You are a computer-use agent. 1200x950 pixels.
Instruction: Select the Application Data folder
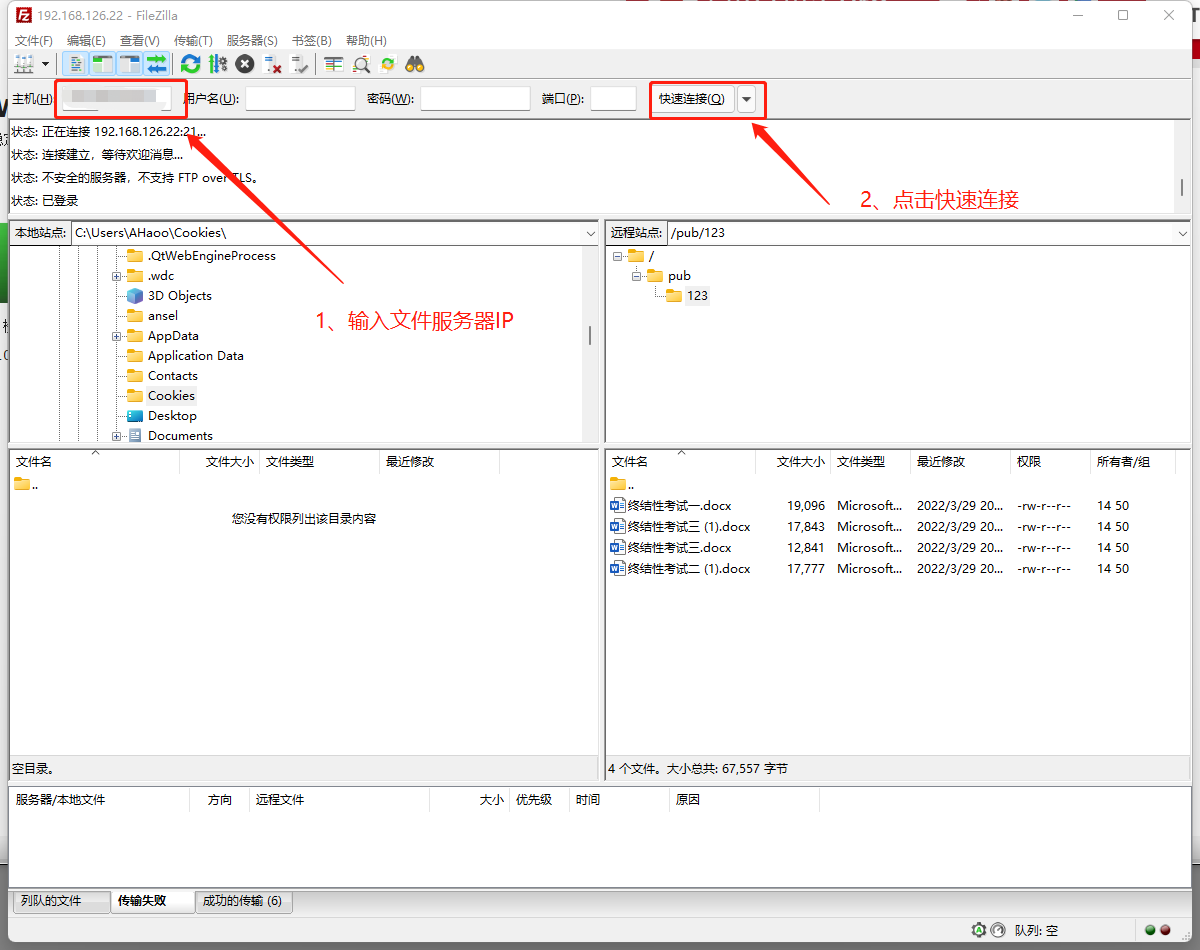pos(196,356)
